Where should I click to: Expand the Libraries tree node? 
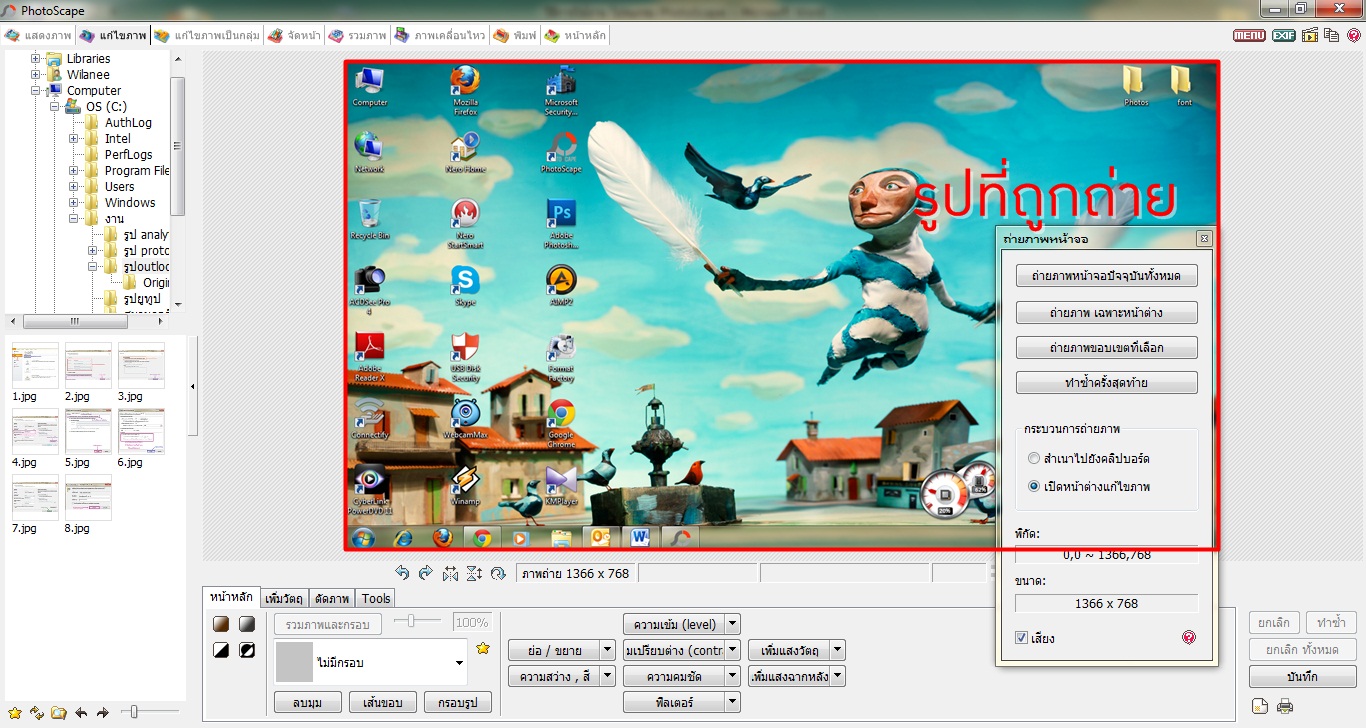35,59
